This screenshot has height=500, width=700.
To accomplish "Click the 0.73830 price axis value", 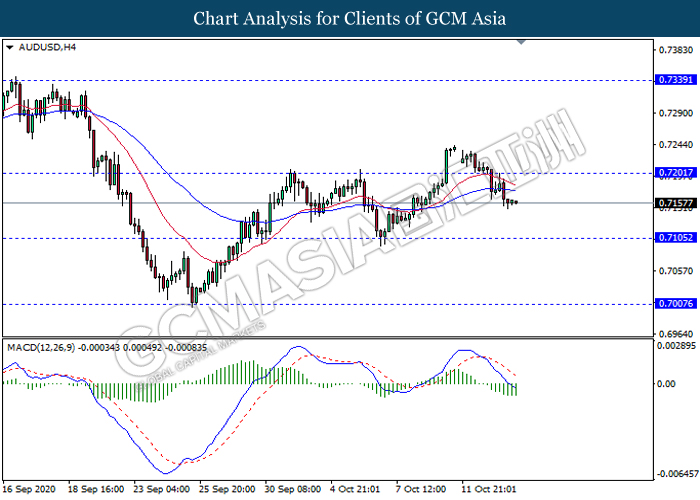I will coord(676,50).
